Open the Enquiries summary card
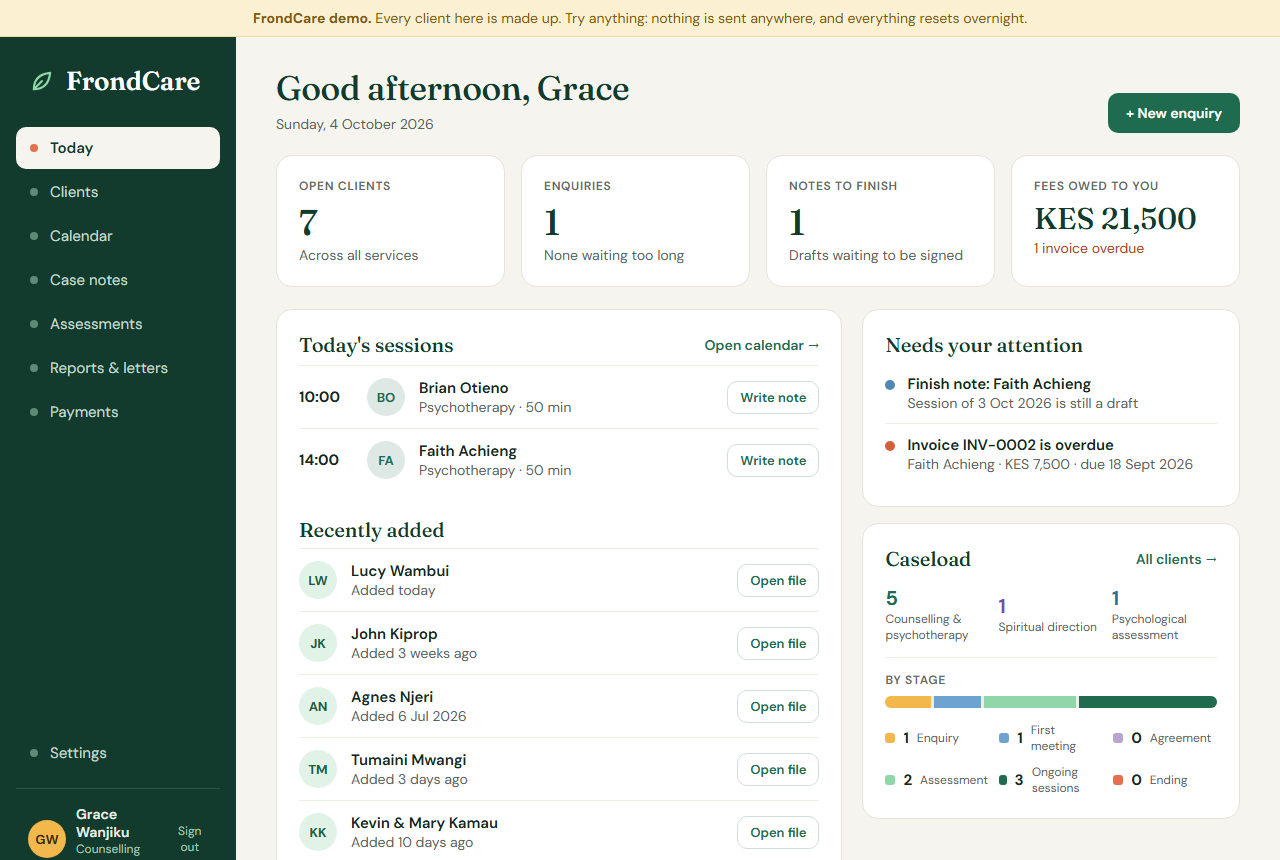This screenshot has height=860, width=1280. tap(635, 221)
